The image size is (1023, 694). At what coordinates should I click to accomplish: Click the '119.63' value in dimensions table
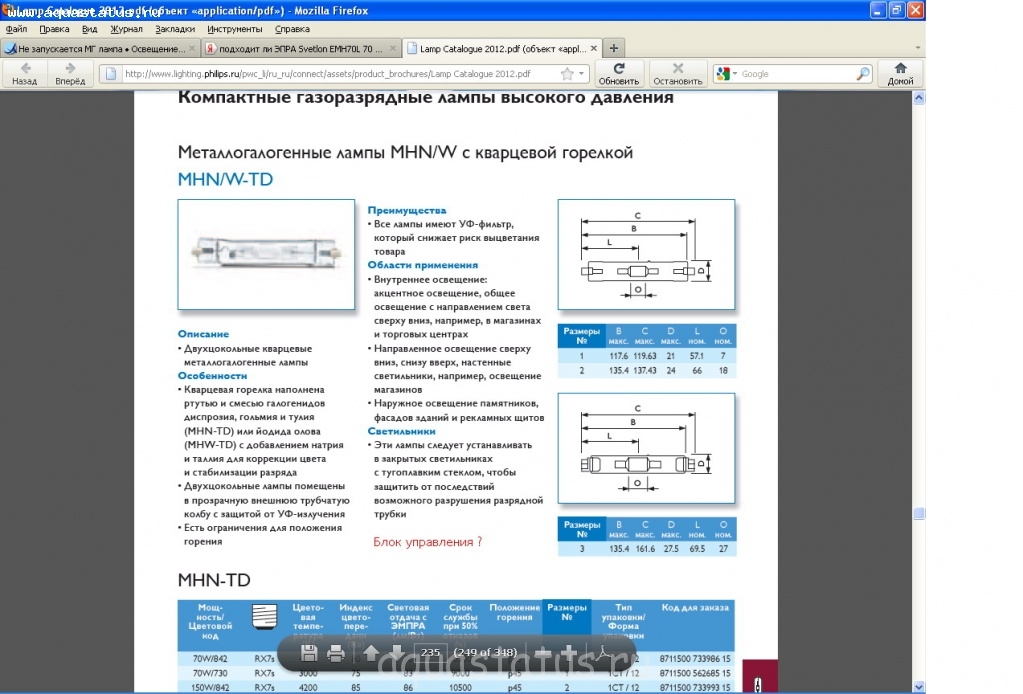click(x=645, y=356)
